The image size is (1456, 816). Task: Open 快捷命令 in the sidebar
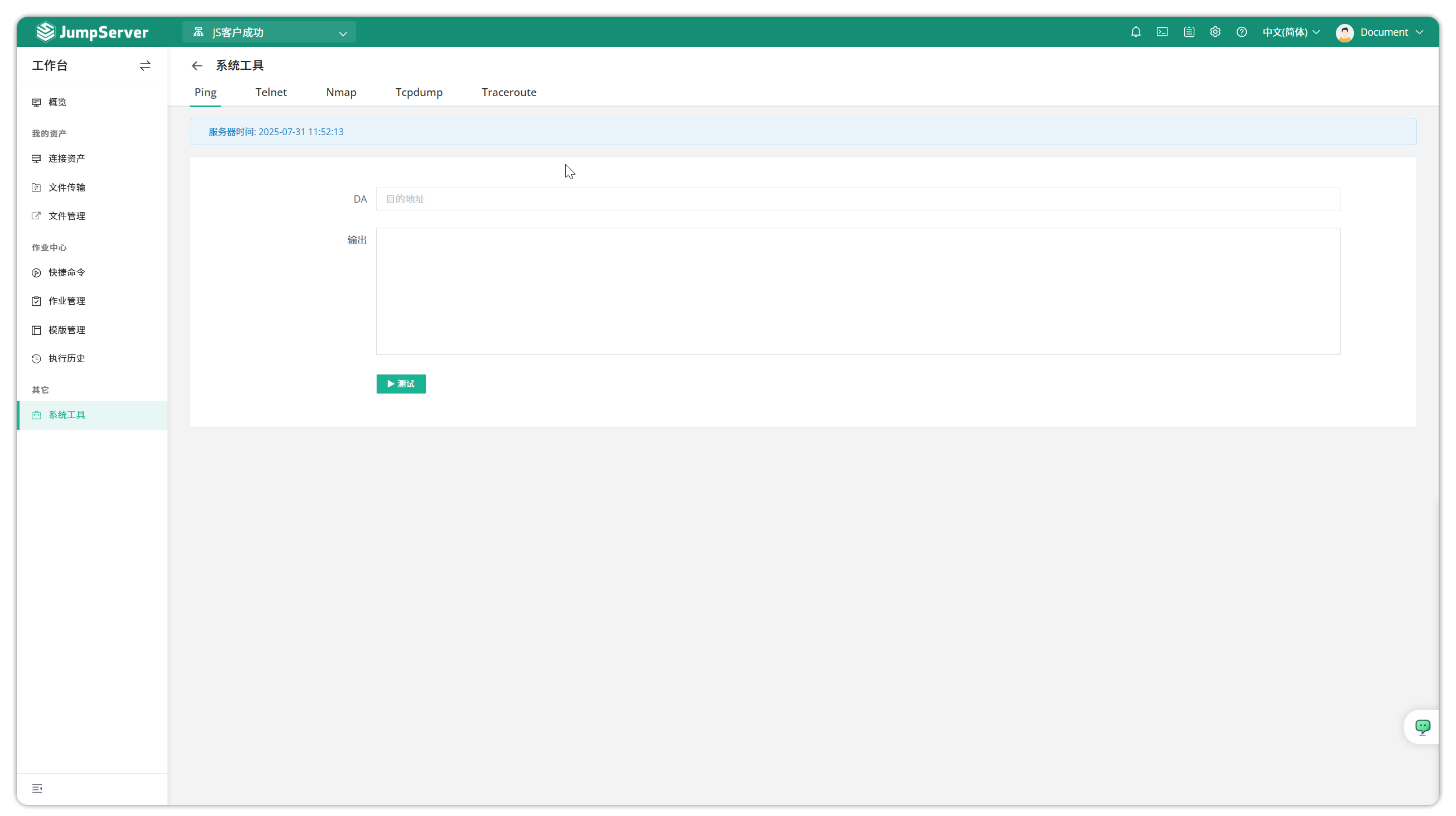click(92, 272)
